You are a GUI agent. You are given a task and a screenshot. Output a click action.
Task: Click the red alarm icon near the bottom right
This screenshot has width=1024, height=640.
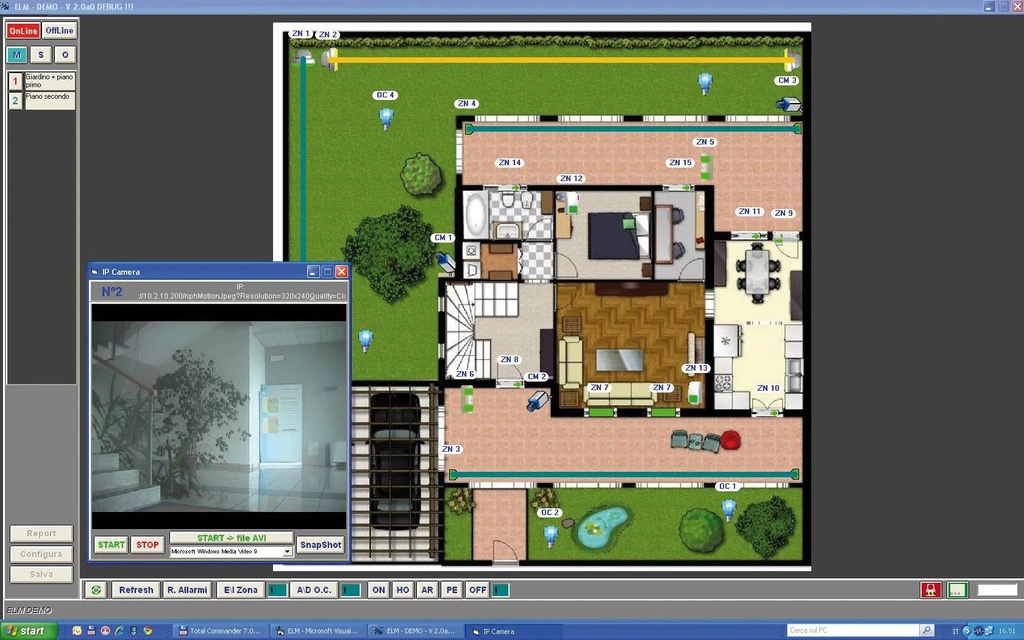click(930, 589)
